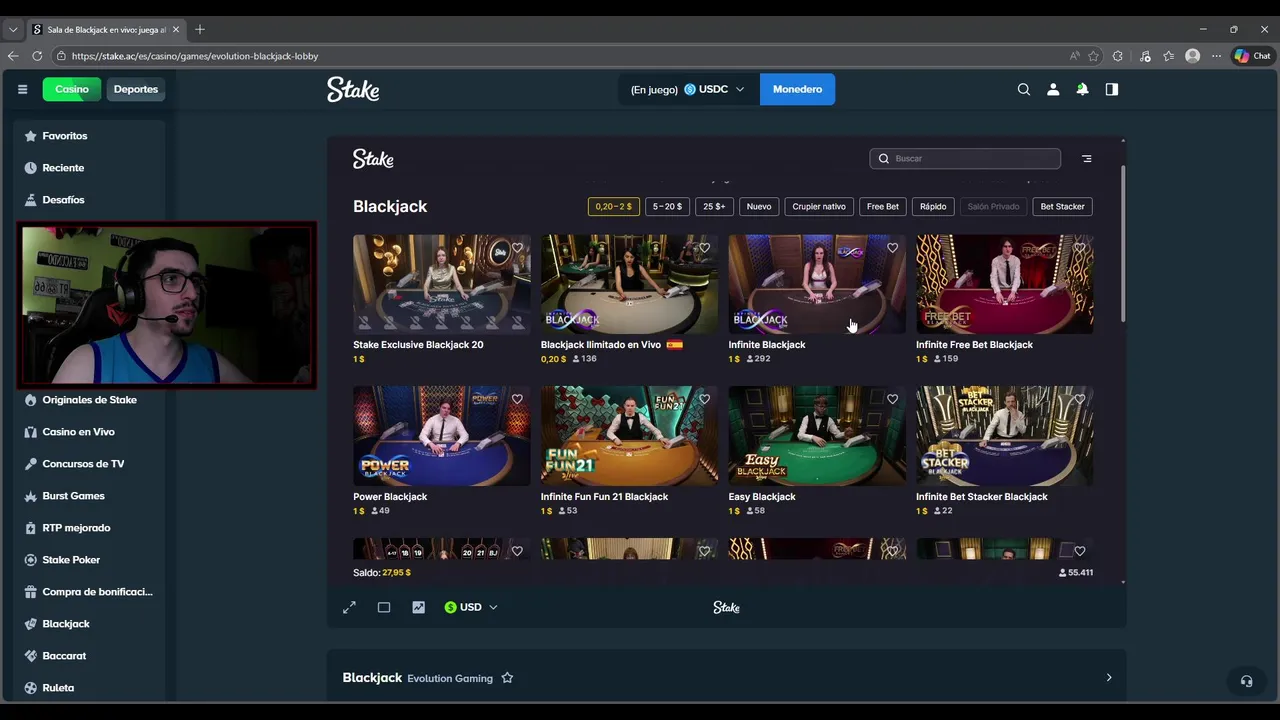This screenshot has width=1280, height=720.
Task: Toggle the 0,20–2 $ filter chip
Action: point(613,206)
